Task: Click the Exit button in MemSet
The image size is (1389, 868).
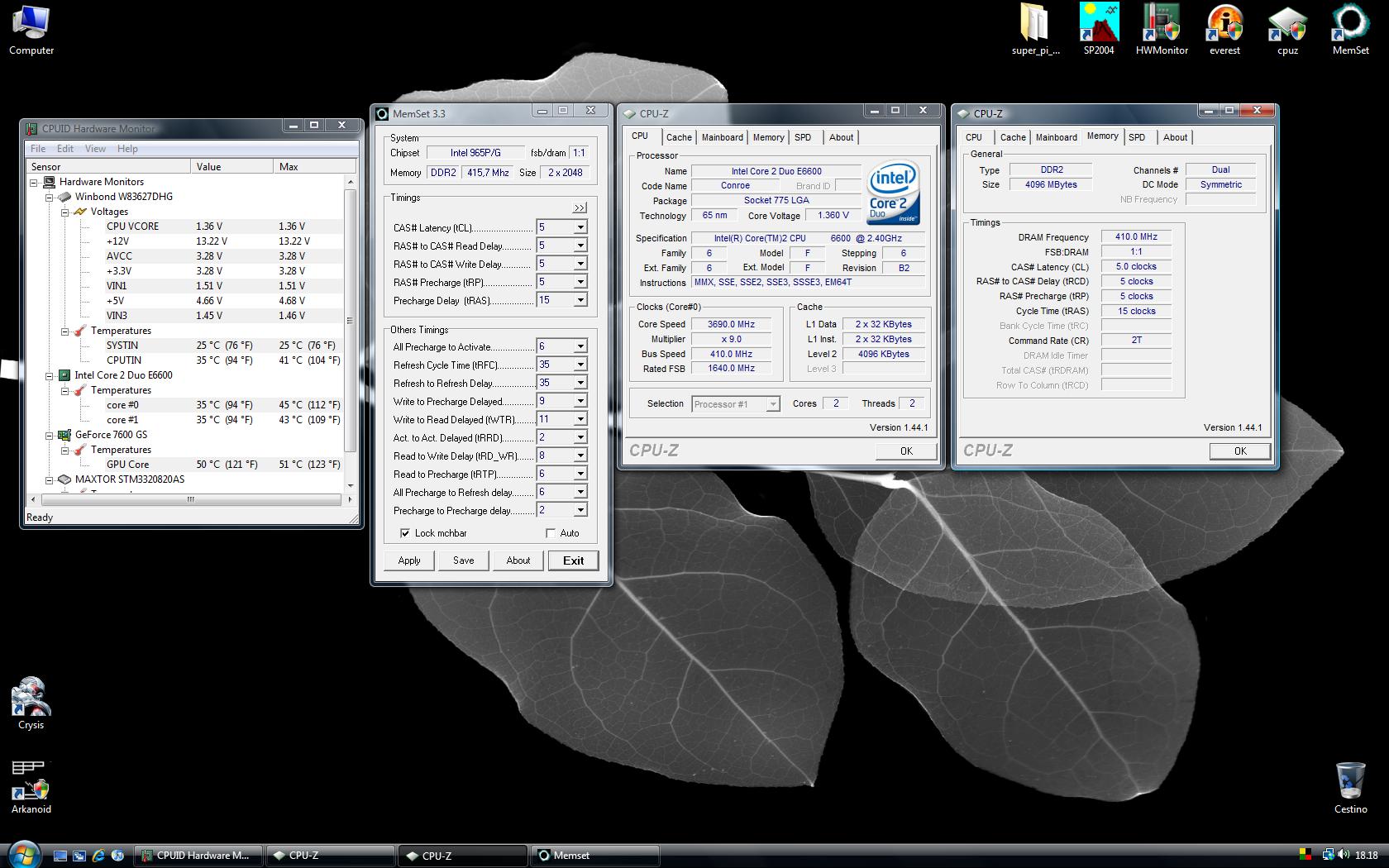Action: [573, 560]
